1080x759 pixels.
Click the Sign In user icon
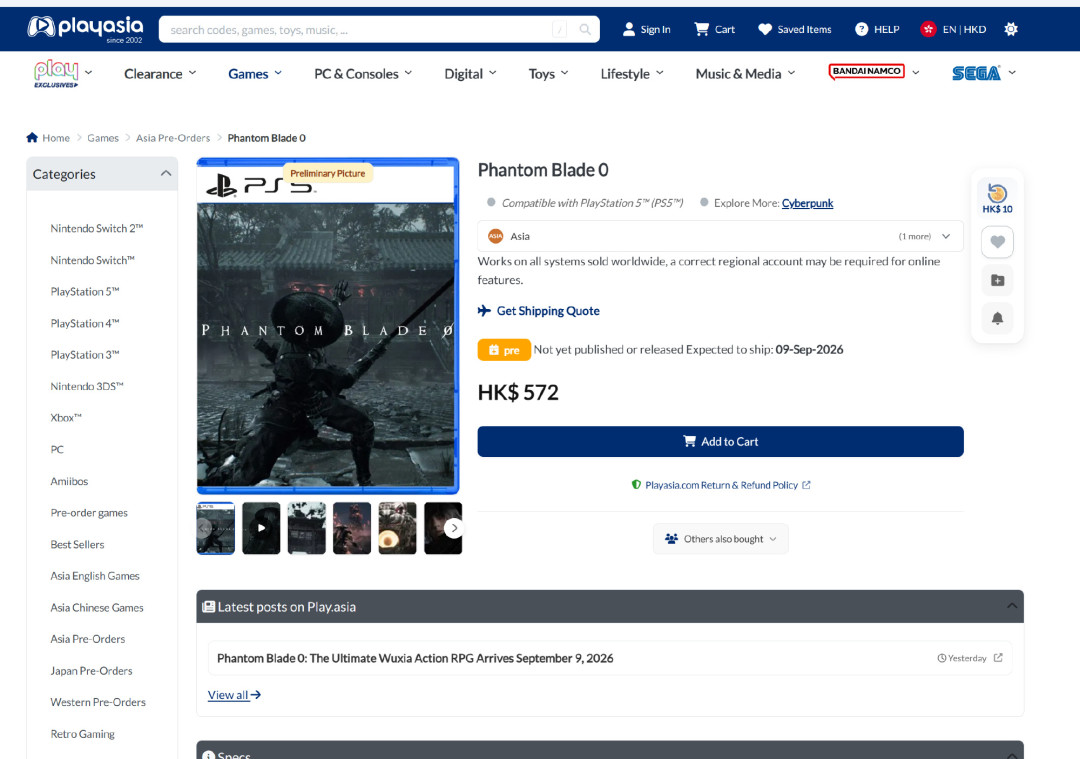click(628, 29)
